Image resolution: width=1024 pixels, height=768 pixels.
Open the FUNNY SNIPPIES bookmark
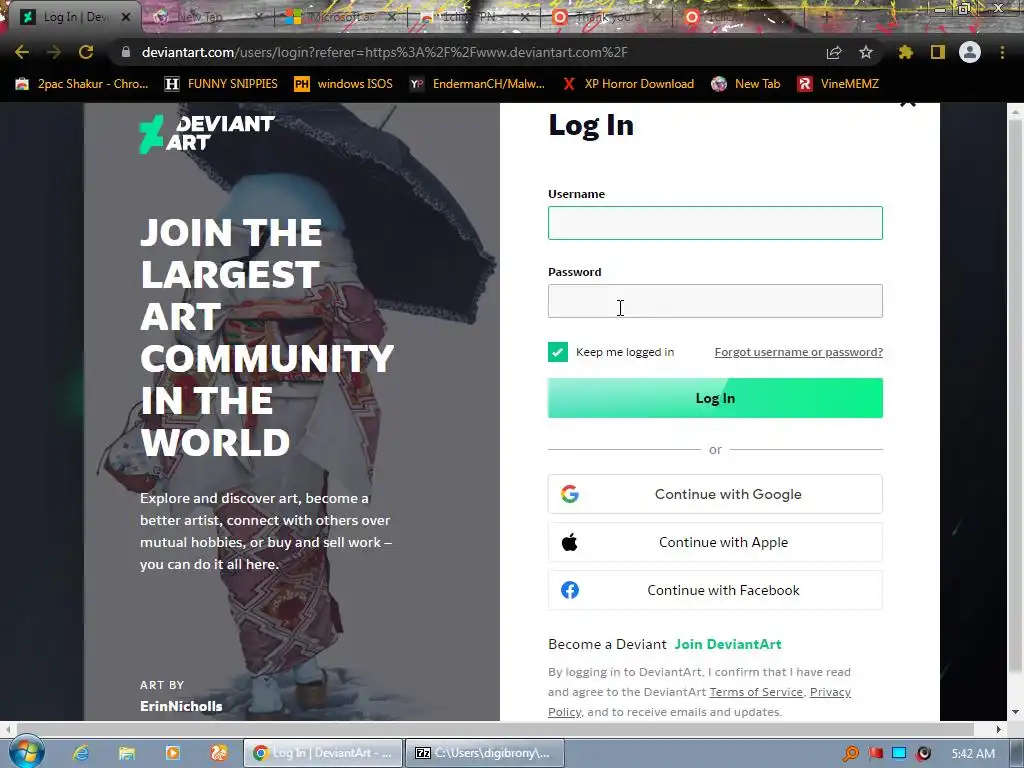(221, 84)
